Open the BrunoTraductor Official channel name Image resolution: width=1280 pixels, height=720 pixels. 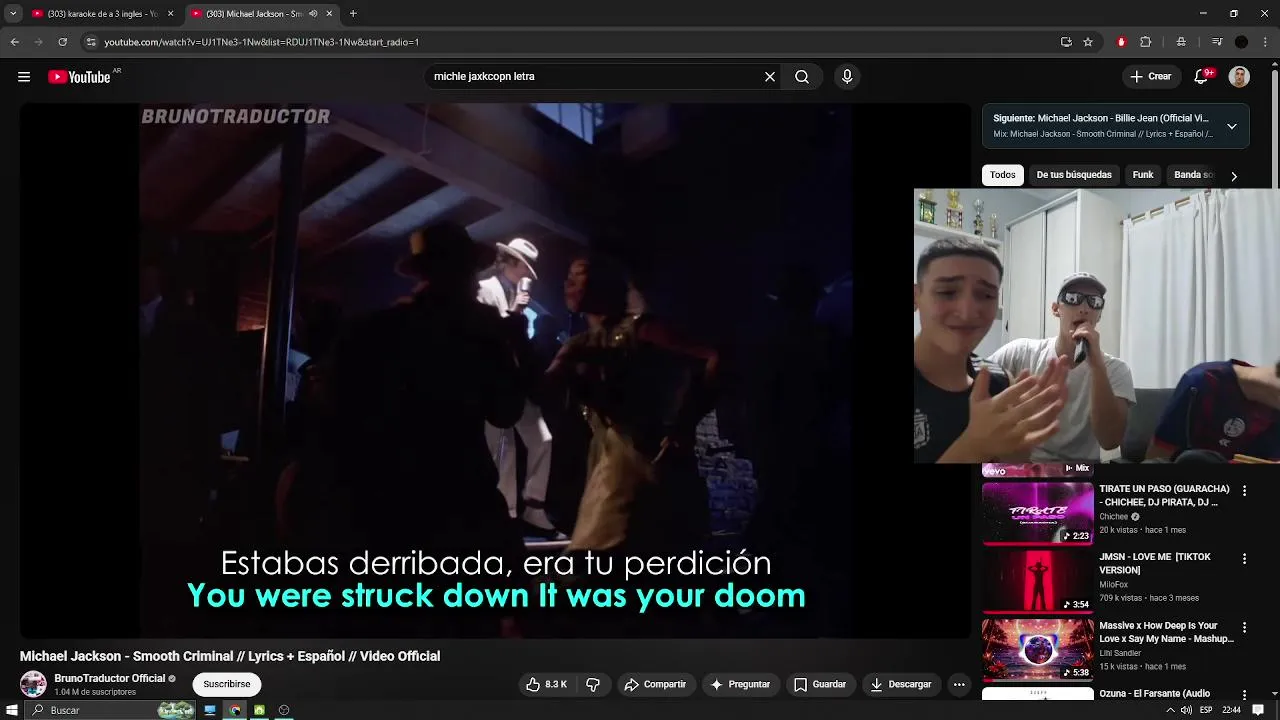click(x=110, y=679)
